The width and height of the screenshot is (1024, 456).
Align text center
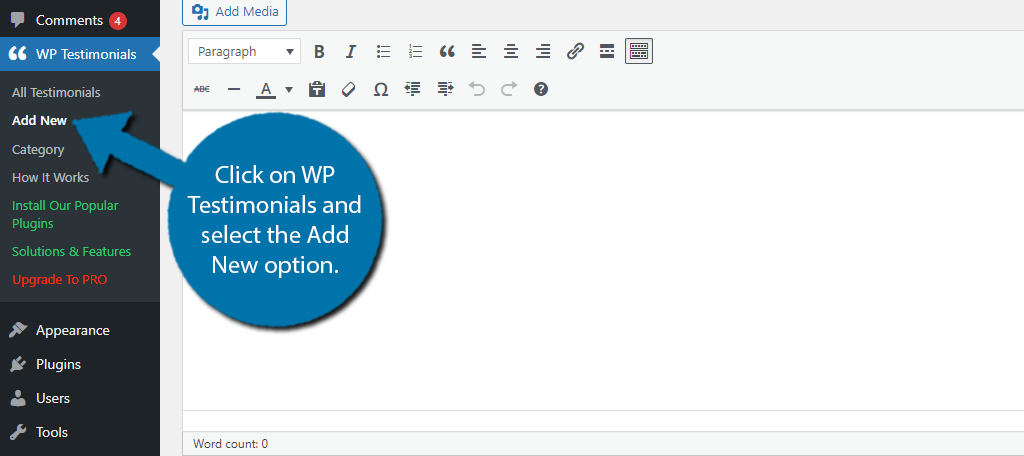[x=511, y=52]
